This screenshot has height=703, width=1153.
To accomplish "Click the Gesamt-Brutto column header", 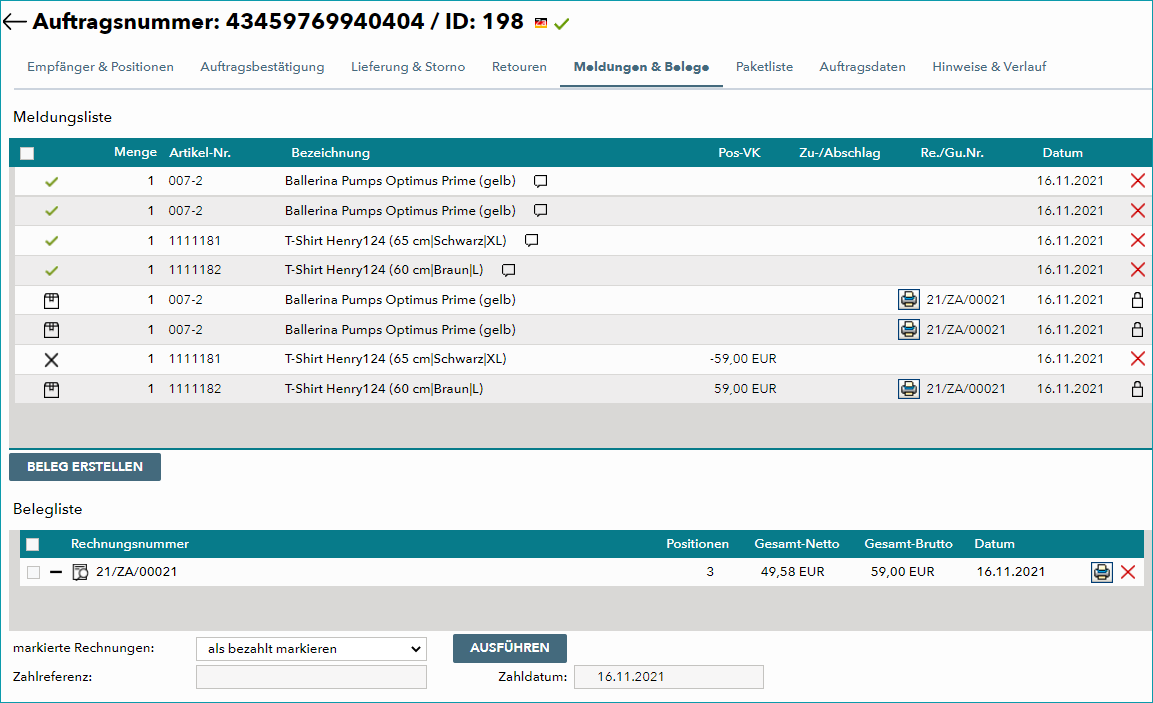I will pyautogui.click(x=909, y=544).
